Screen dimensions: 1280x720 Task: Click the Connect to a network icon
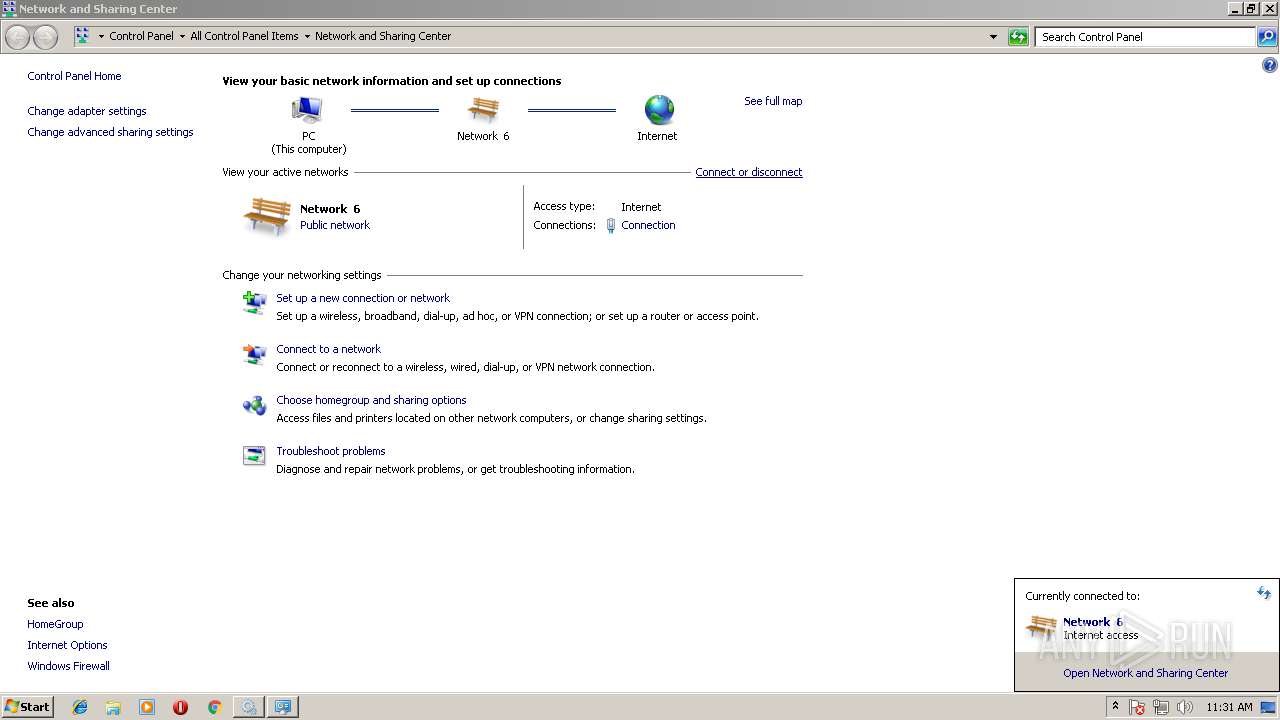coord(254,354)
